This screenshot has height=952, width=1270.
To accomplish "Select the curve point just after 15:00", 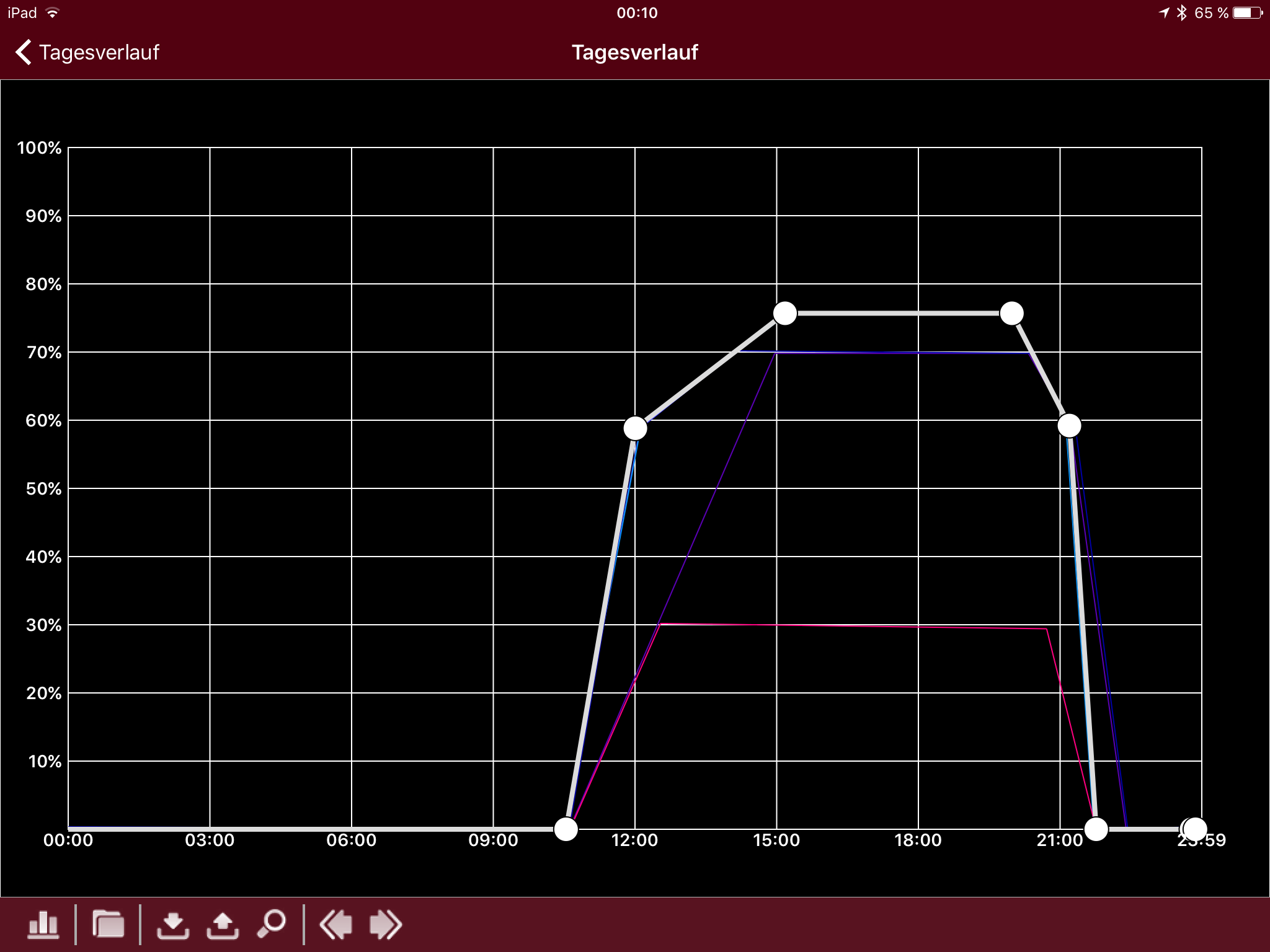I will click(785, 313).
